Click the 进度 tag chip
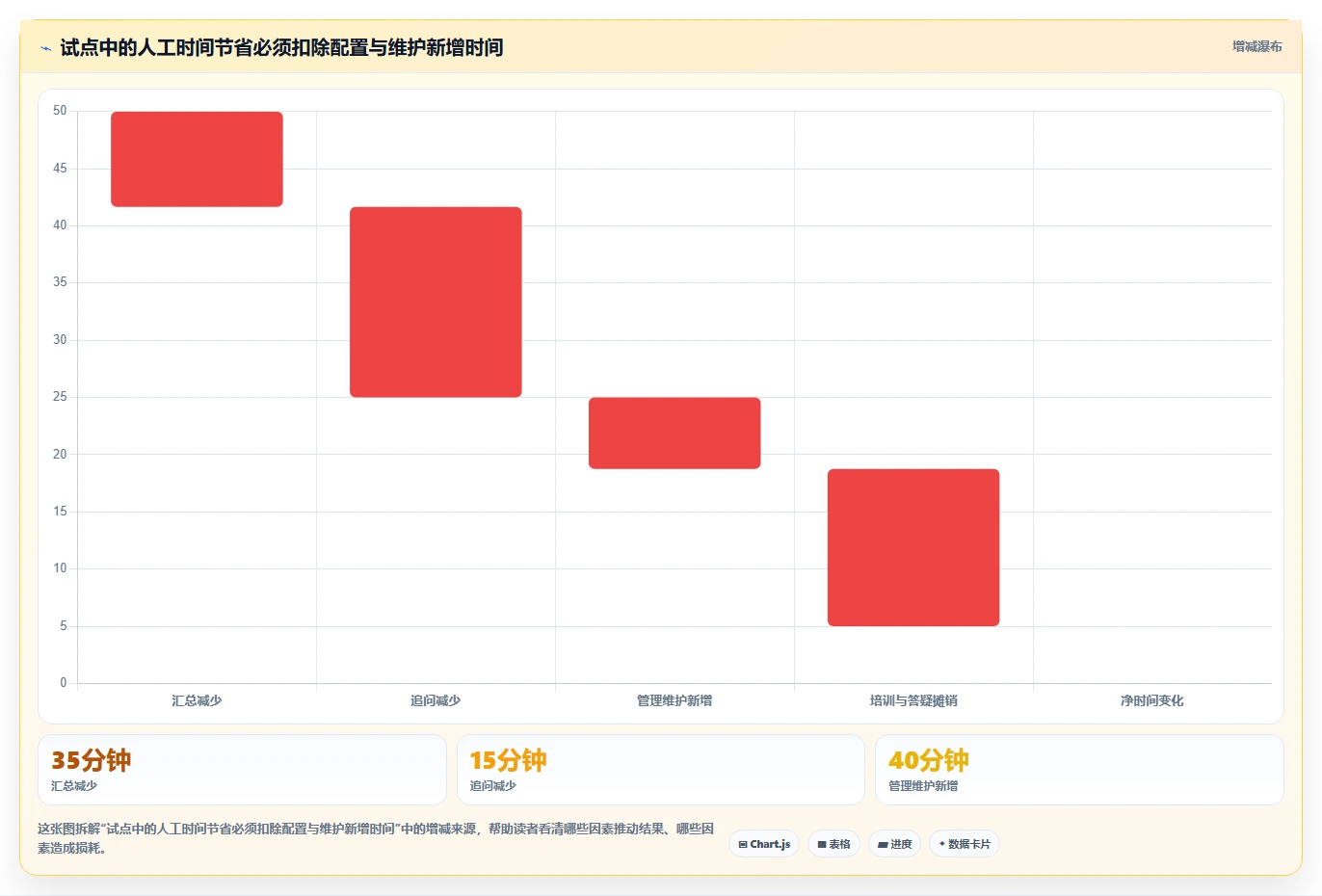The width and height of the screenshot is (1322, 896). click(894, 844)
